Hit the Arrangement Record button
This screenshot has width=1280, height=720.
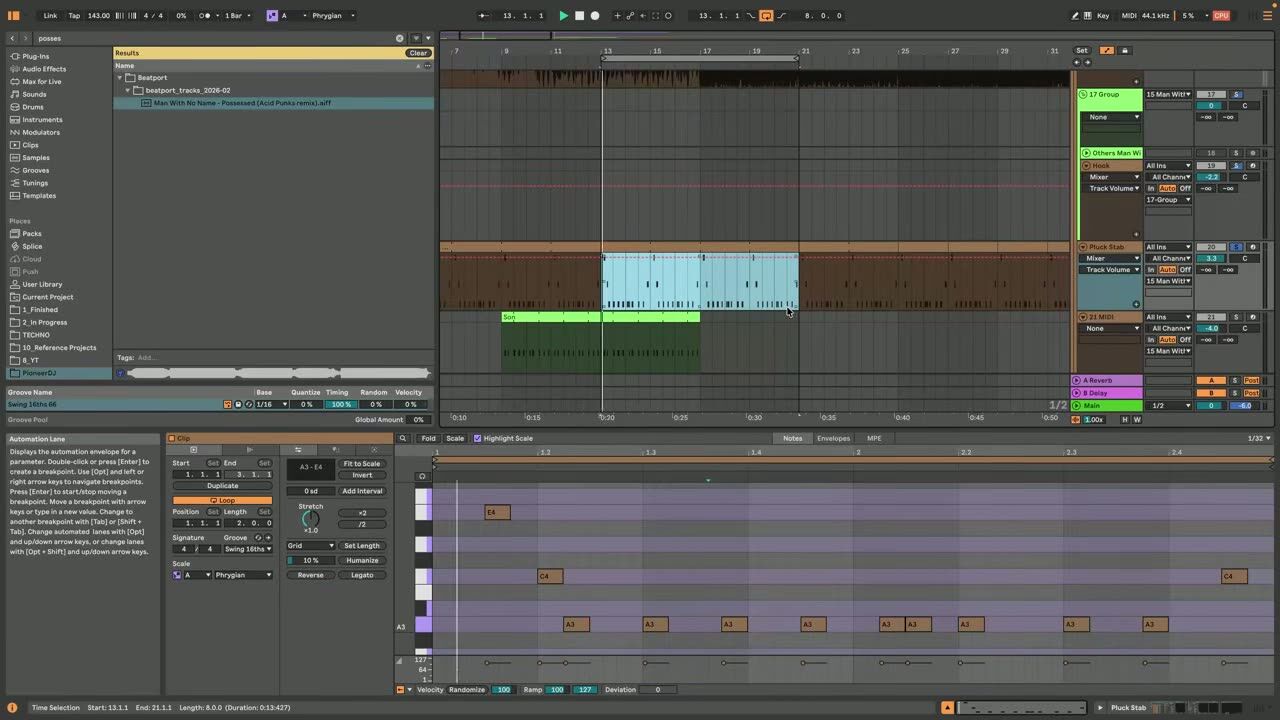[595, 16]
